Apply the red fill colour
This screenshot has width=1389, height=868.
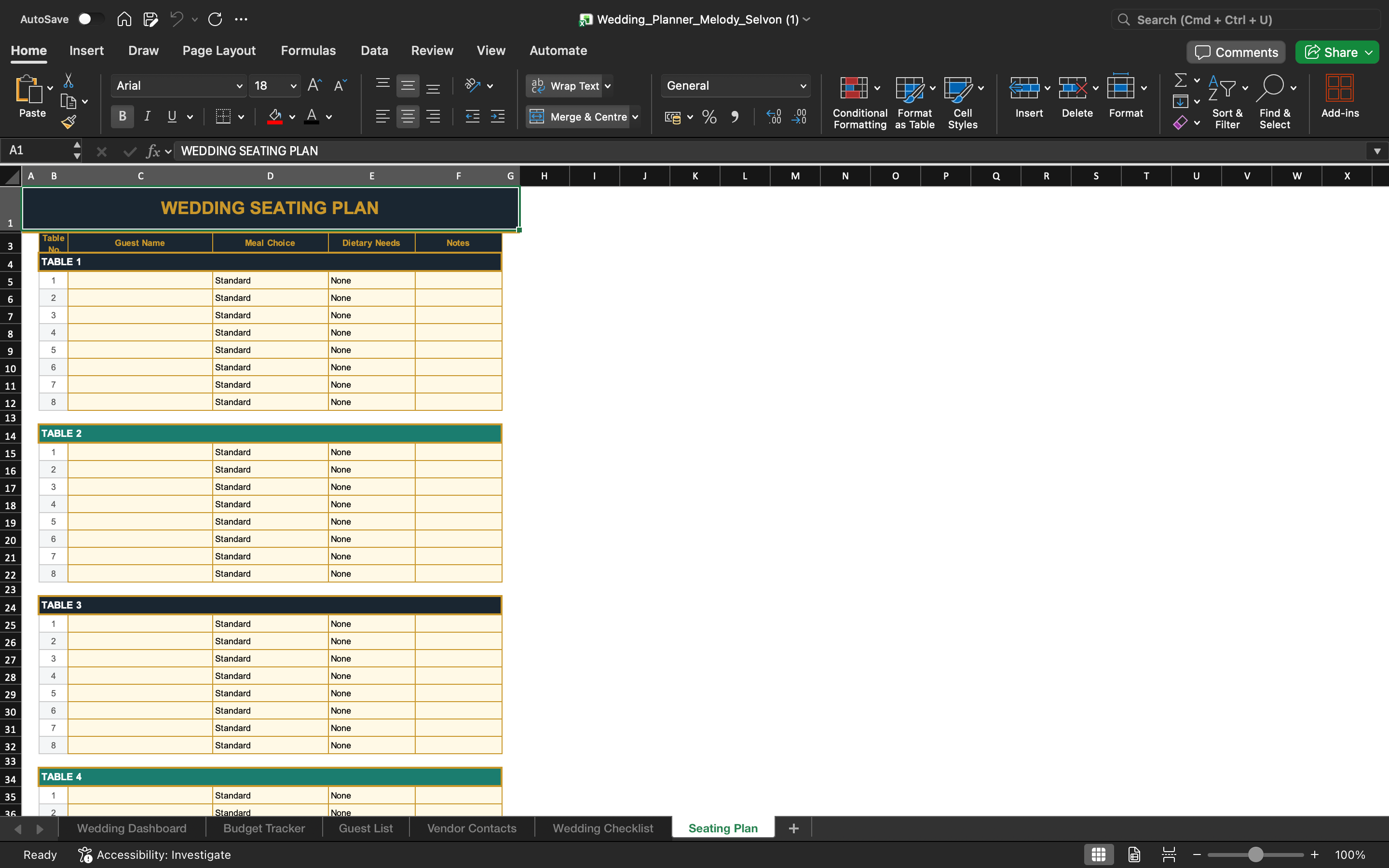(275, 117)
